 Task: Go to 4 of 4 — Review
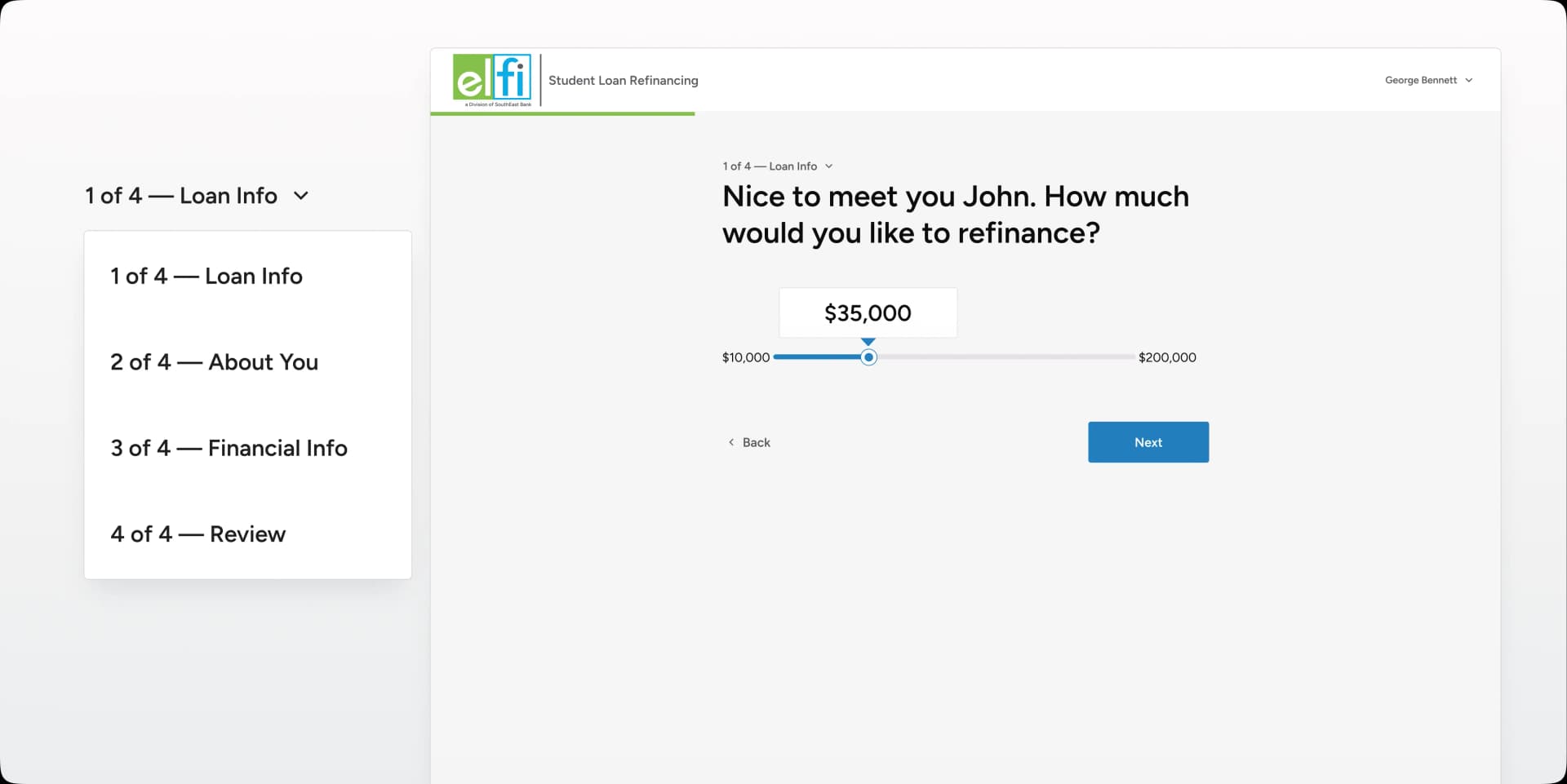(x=198, y=534)
